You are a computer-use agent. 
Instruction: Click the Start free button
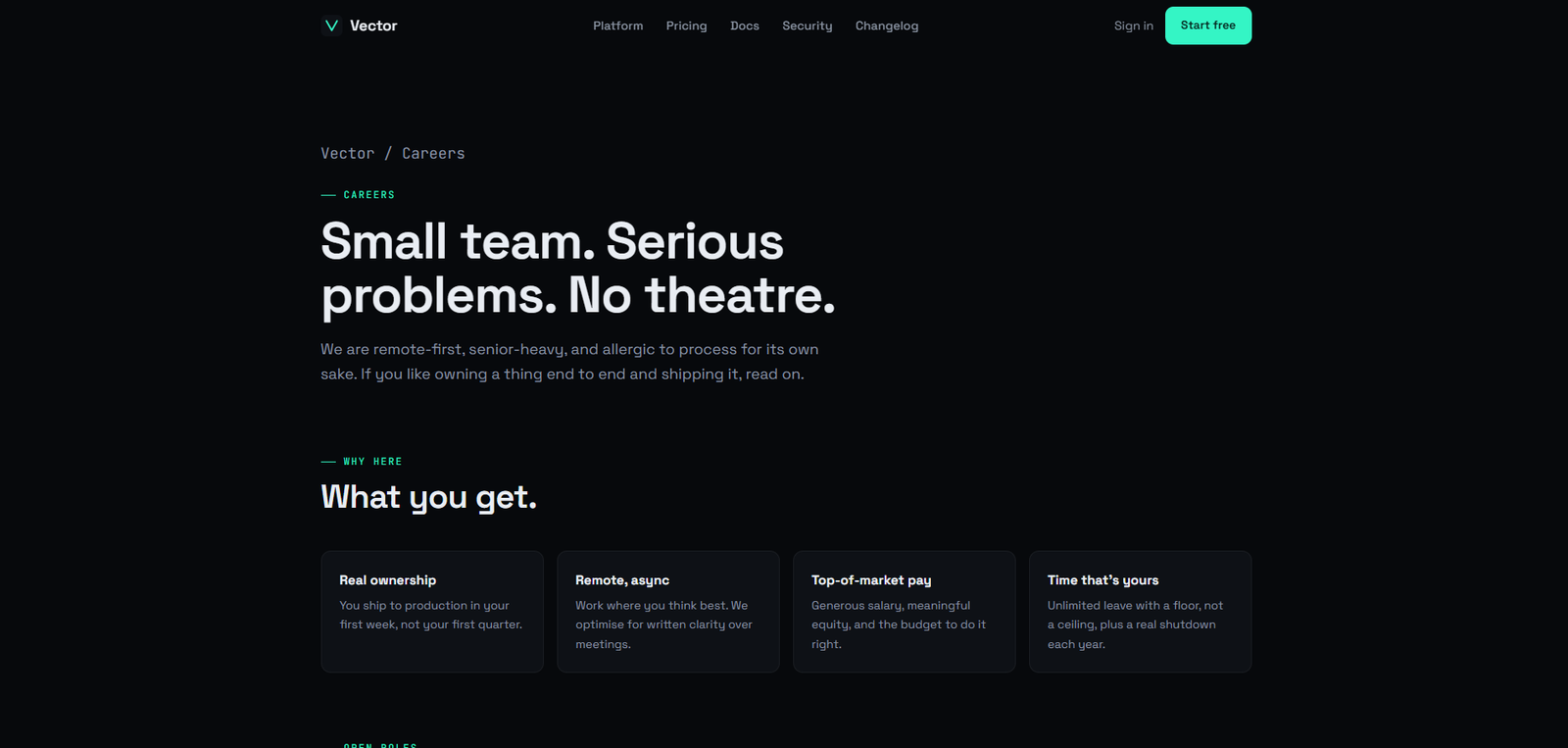coord(1208,25)
